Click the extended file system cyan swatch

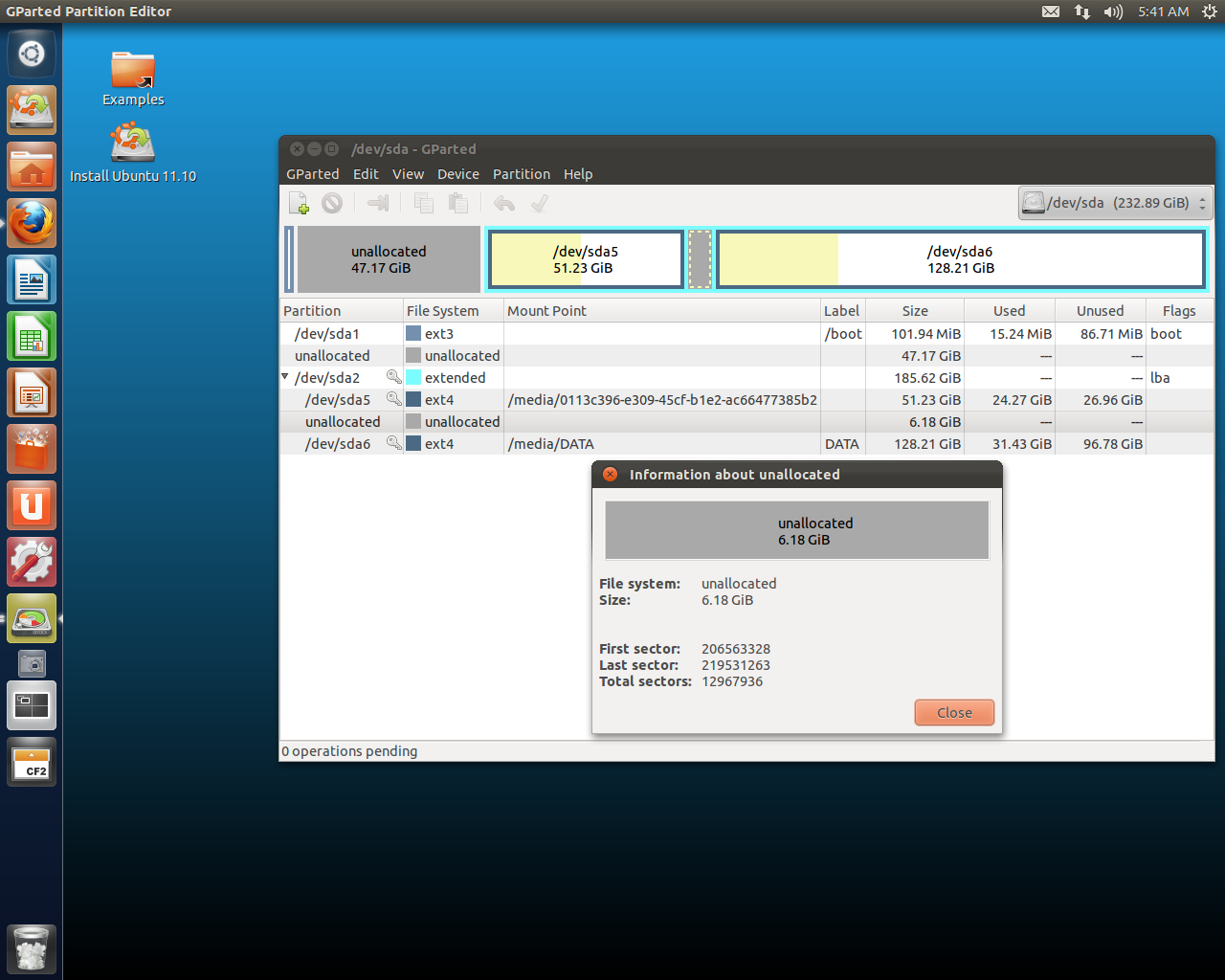tap(413, 378)
